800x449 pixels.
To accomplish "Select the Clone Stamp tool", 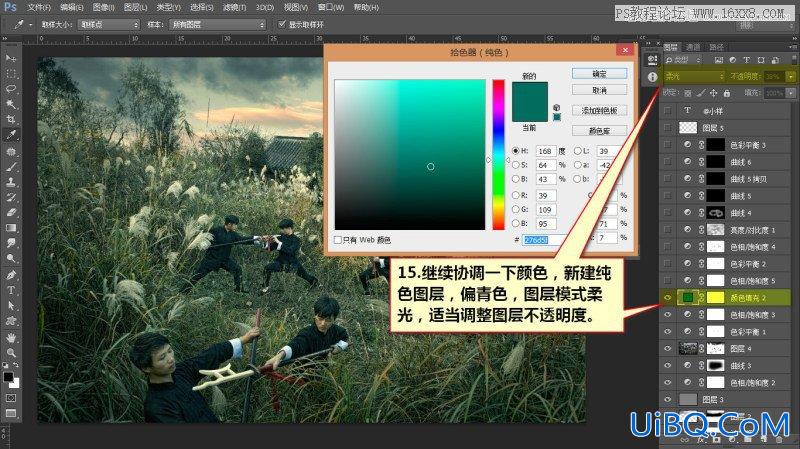I will (x=11, y=182).
